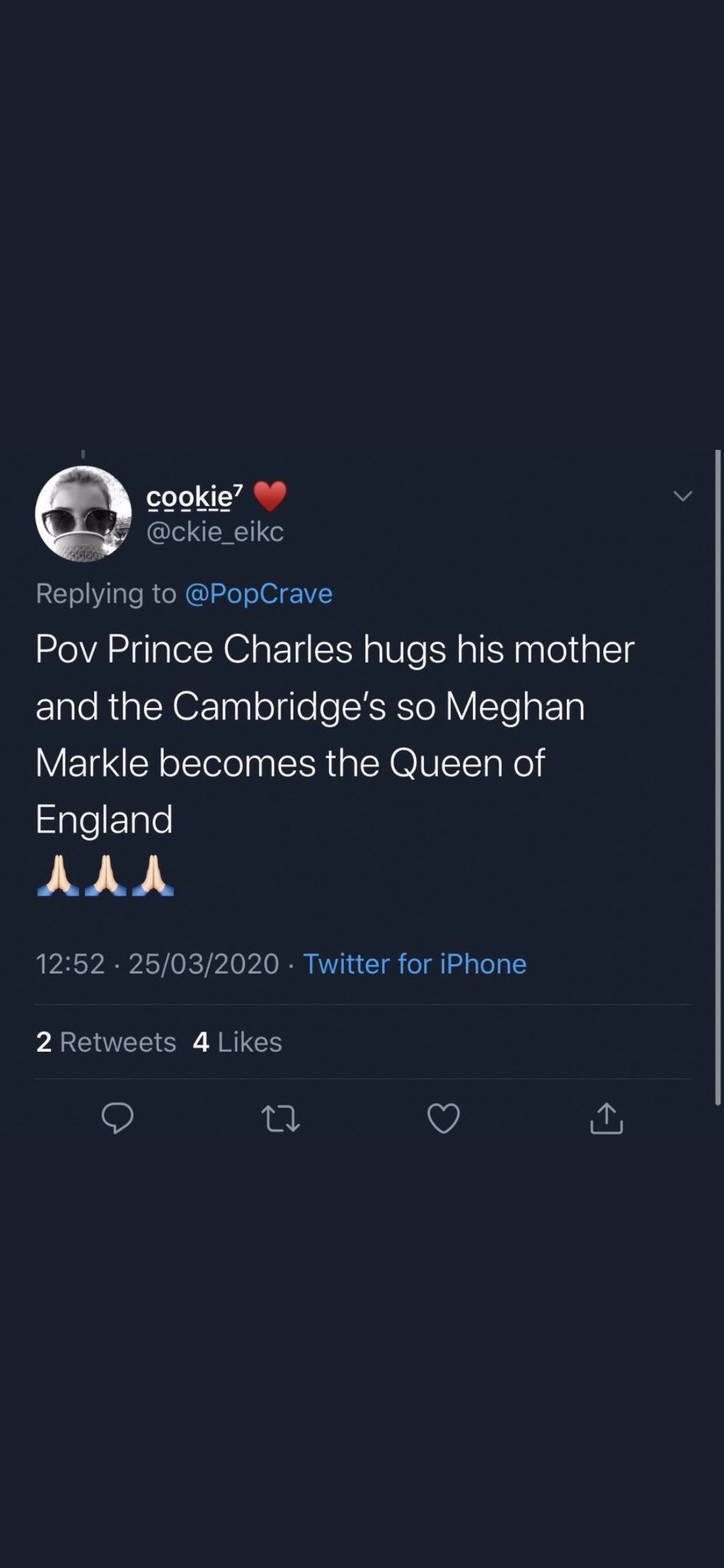Open the cookie profile avatar photo
Viewport: 724px width, 1568px height.
coord(83,514)
